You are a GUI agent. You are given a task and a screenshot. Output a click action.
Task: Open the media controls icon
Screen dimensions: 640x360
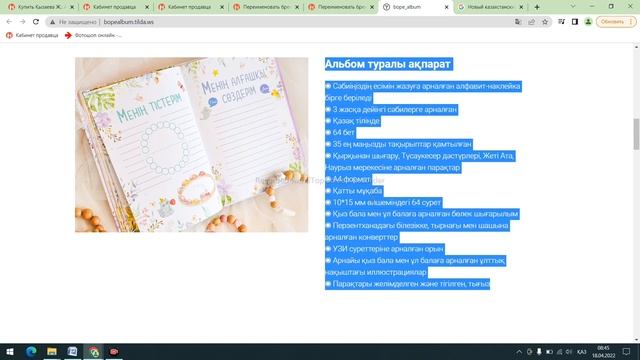[562, 22]
